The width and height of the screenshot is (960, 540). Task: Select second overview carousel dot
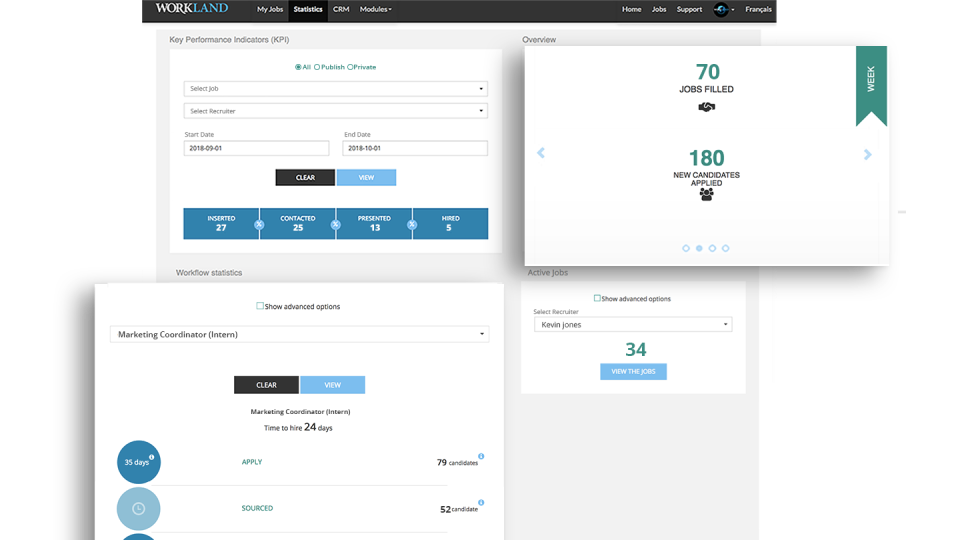(699, 248)
